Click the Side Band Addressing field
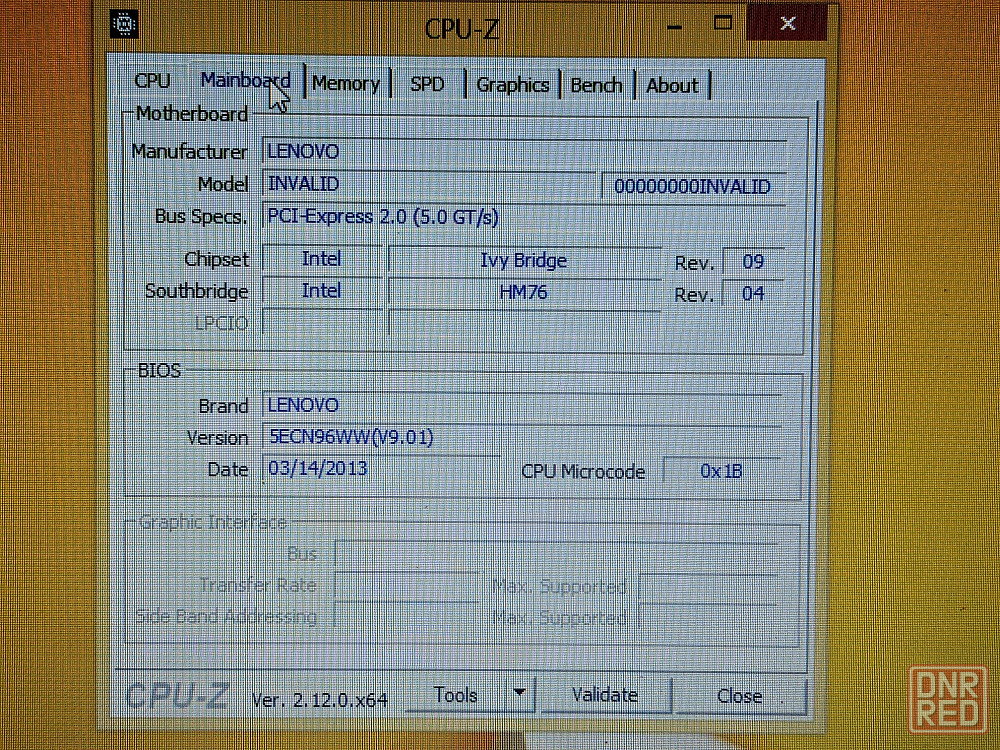Screen dimensions: 1000x750 [407, 617]
